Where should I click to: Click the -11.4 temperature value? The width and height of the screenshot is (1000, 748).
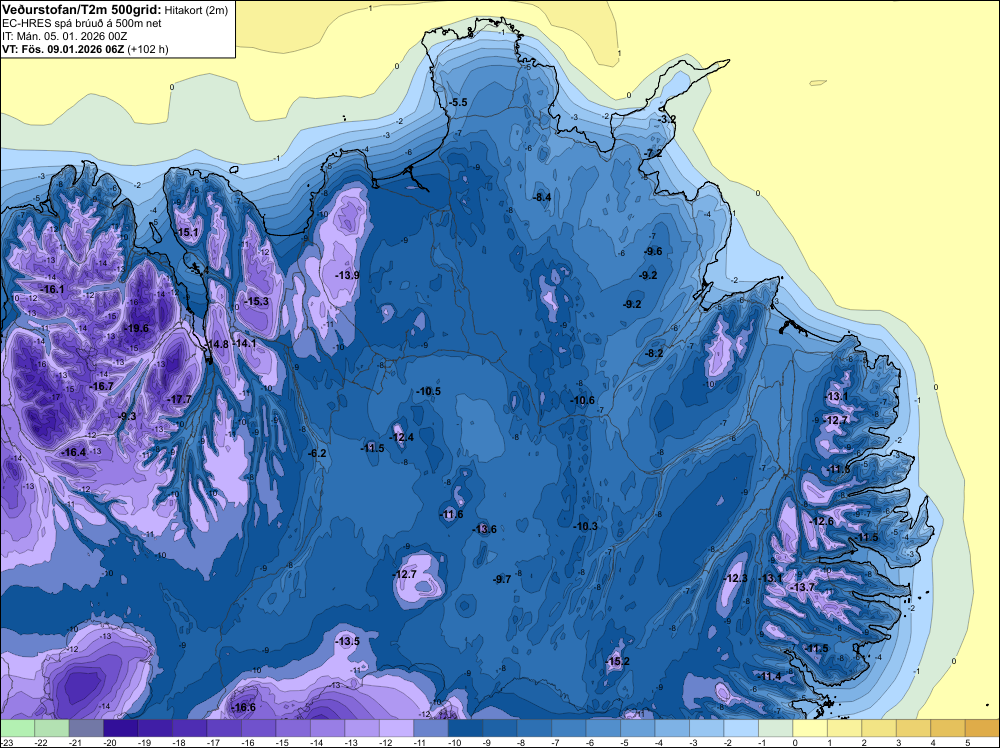[x=770, y=676]
